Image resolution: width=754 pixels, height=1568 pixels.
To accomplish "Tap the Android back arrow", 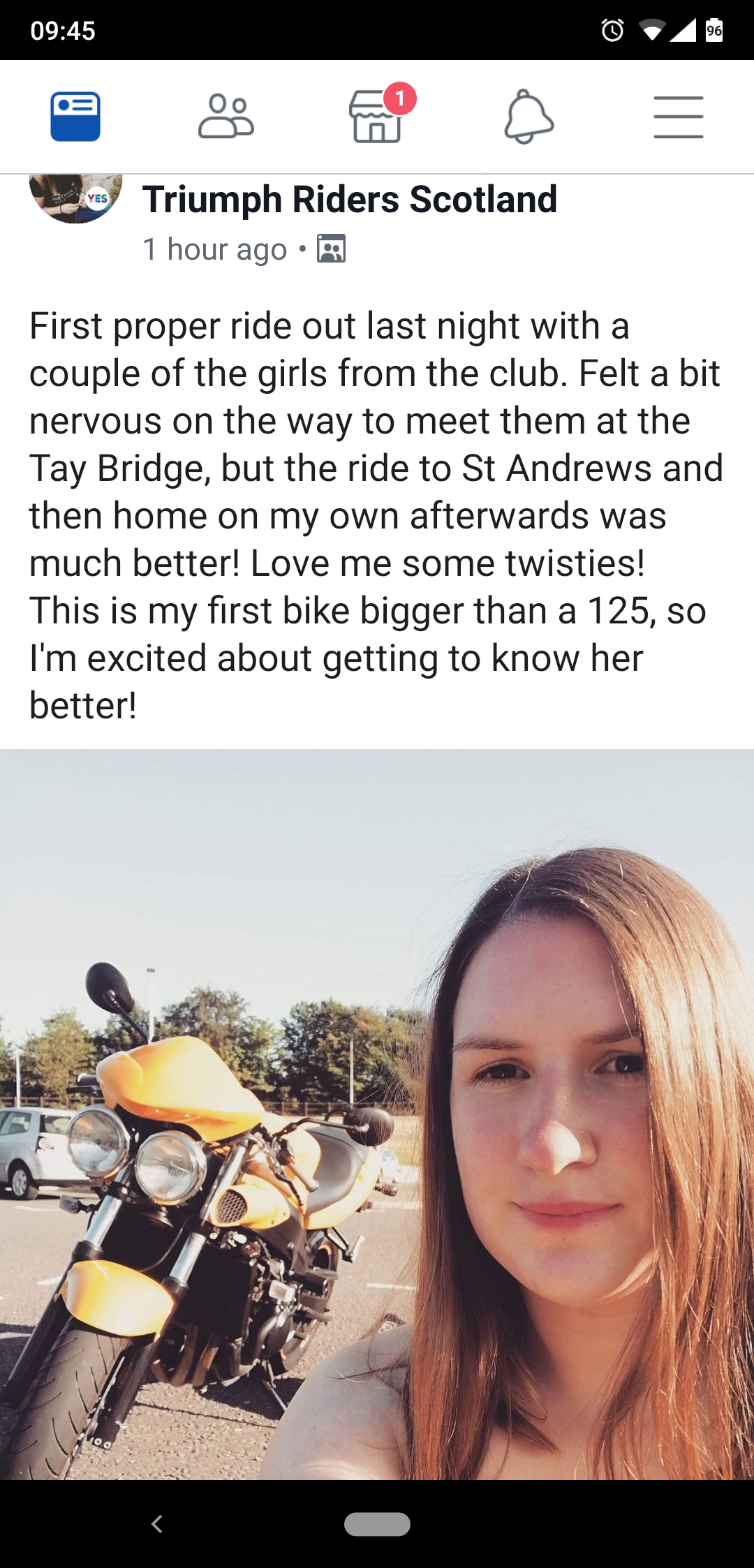I will pyautogui.click(x=157, y=1524).
